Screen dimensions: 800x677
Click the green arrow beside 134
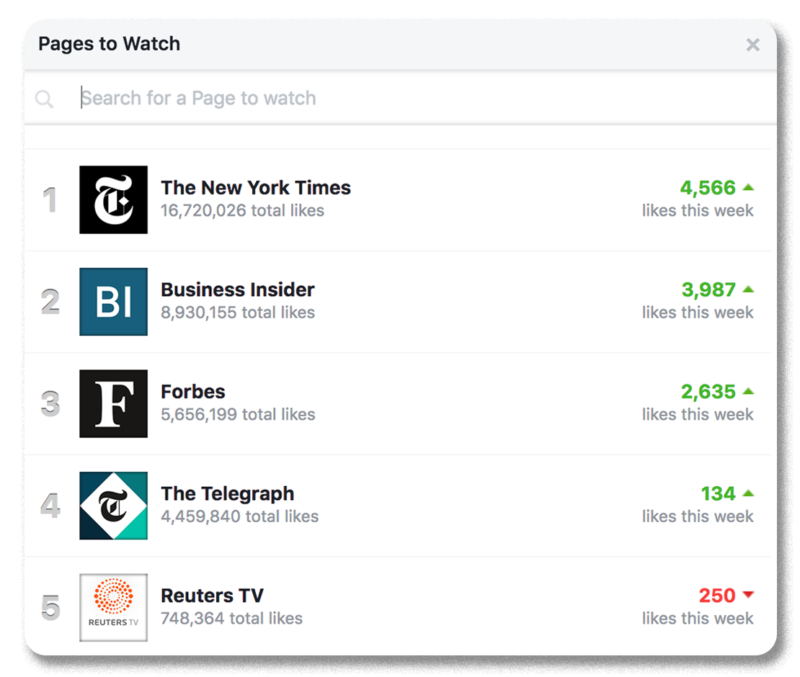[748, 493]
